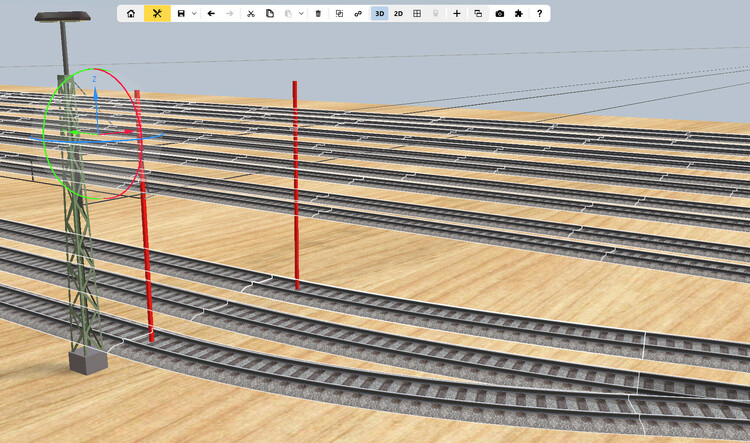Expand the paste options dropdown arrow
Viewport: 750px width, 443px height.
[x=301, y=13]
